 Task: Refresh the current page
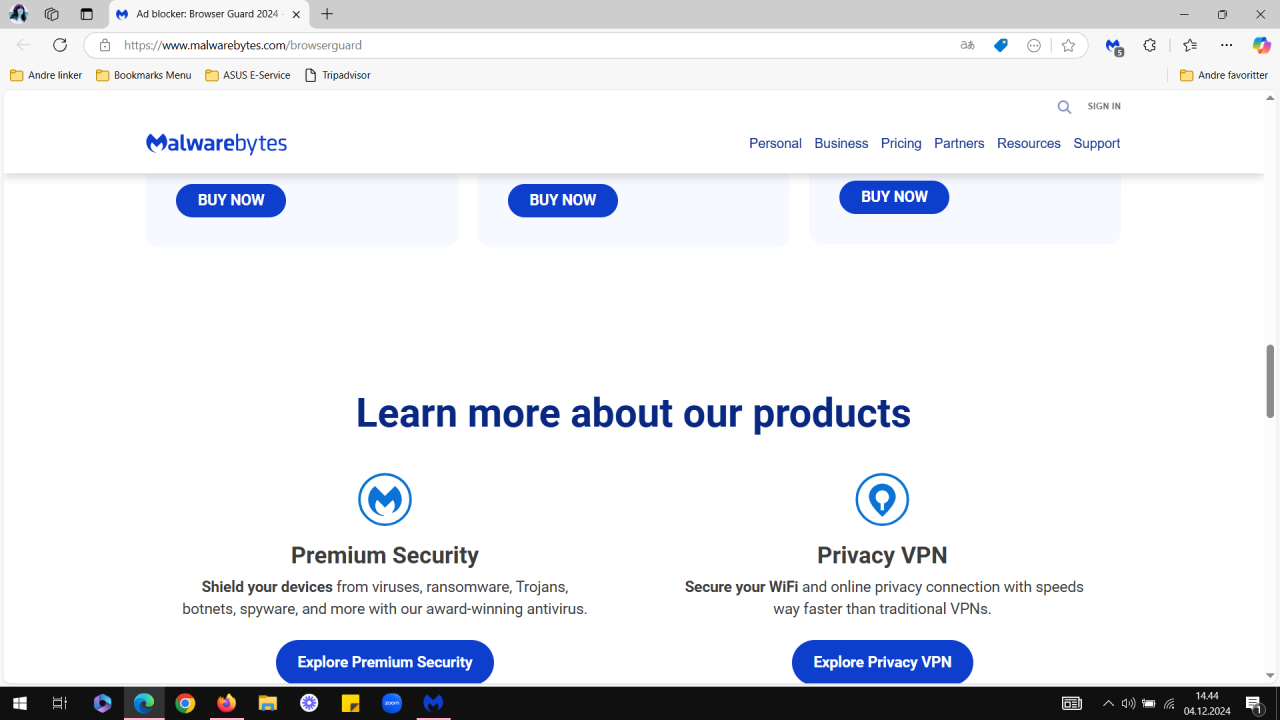60,45
